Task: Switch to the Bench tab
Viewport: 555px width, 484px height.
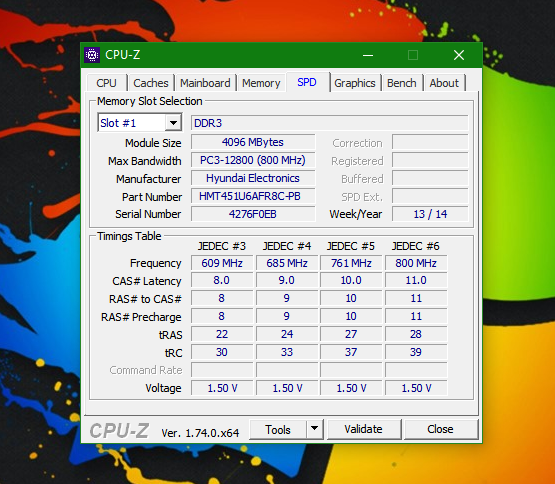Action: (x=402, y=83)
